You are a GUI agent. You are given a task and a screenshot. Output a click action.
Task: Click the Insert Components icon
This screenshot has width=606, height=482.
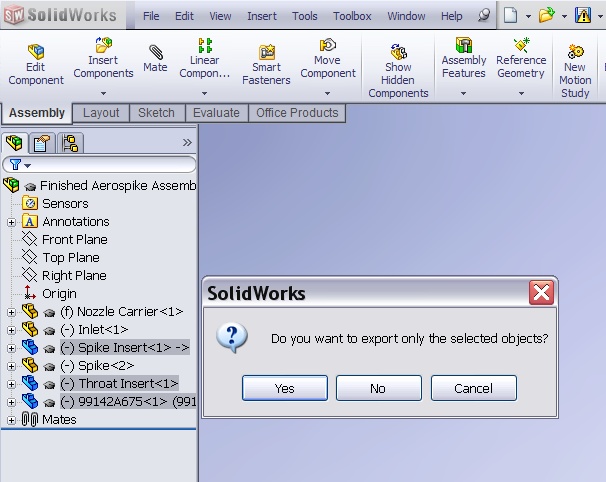tap(104, 45)
